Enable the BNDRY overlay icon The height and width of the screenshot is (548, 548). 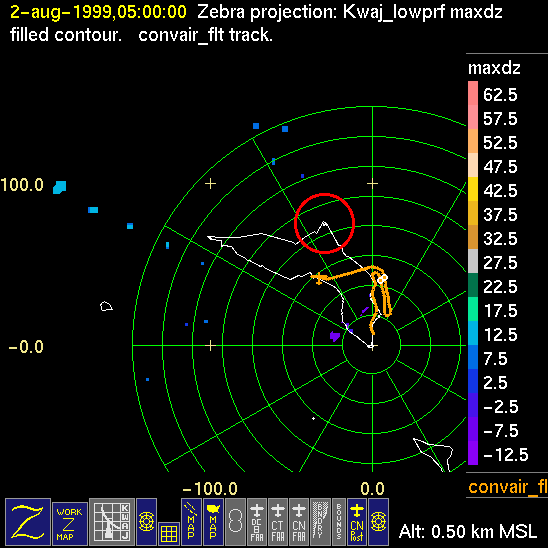(x=320, y=521)
